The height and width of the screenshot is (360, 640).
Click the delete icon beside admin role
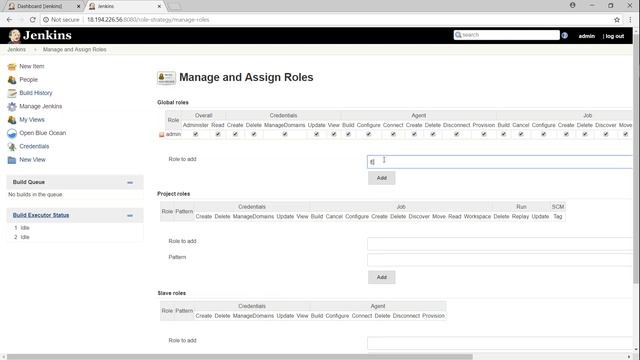point(162,134)
